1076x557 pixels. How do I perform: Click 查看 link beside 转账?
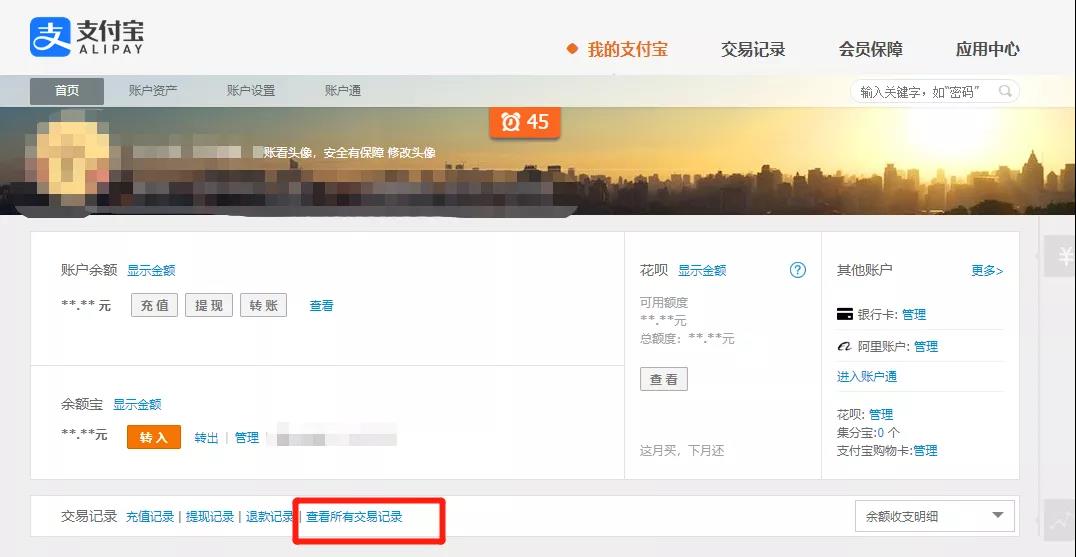[321, 305]
